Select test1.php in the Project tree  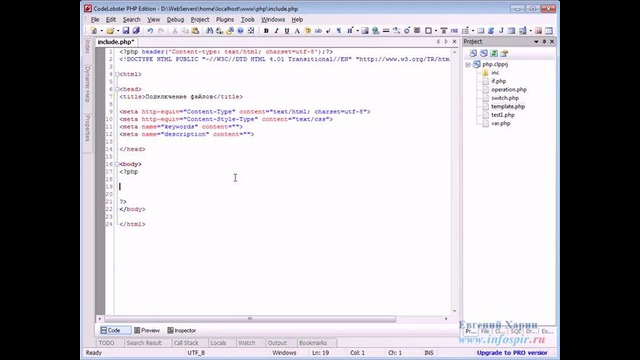coord(502,115)
